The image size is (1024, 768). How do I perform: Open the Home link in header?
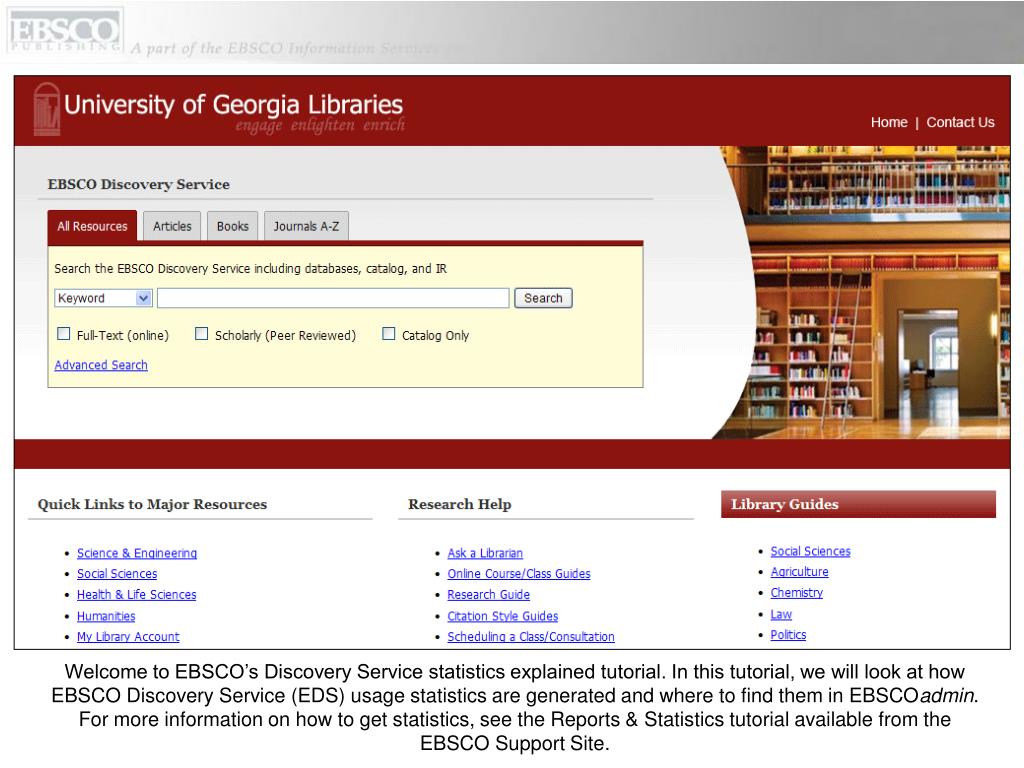point(889,122)
